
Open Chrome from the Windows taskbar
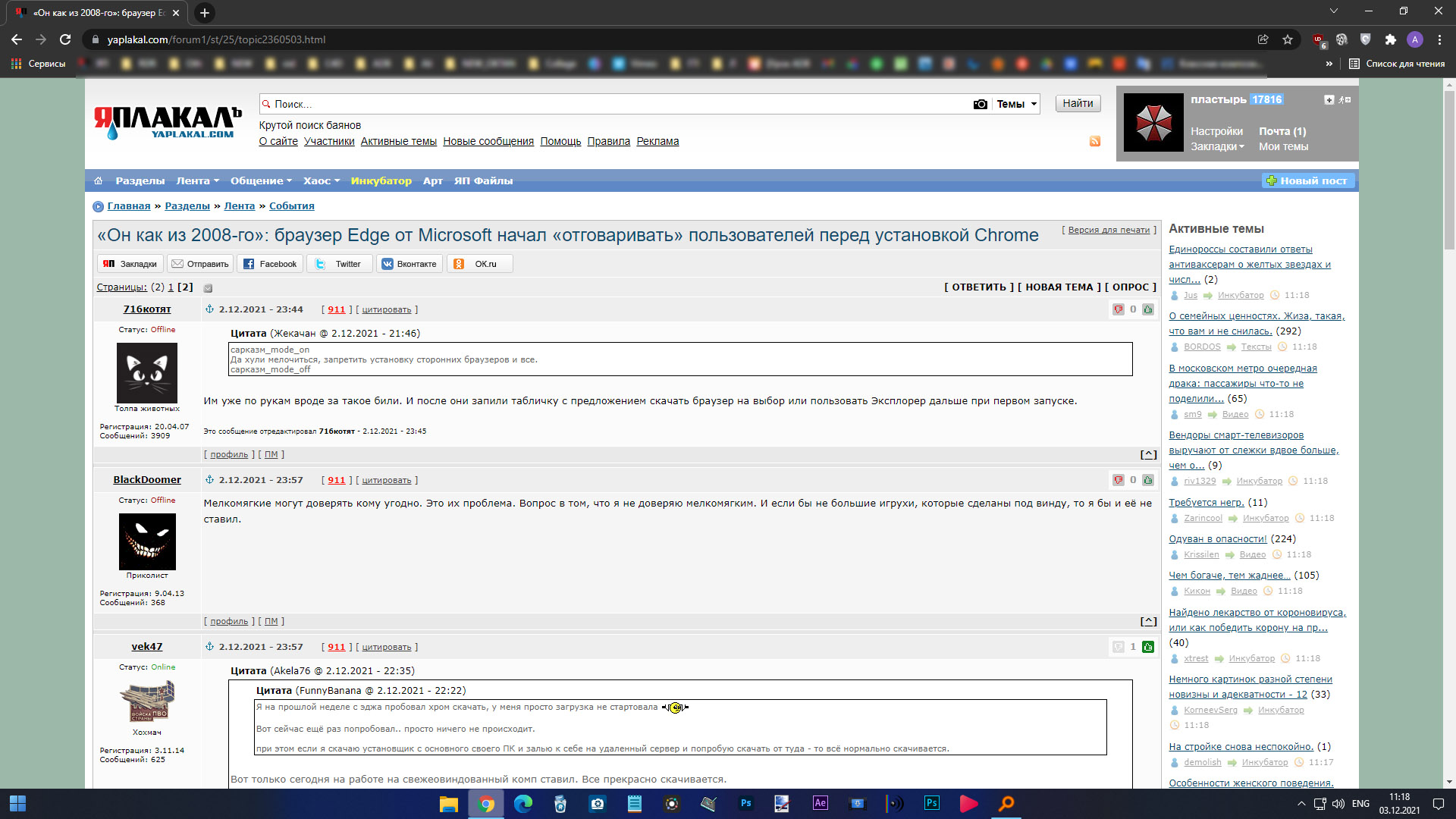tap(486, 804)
